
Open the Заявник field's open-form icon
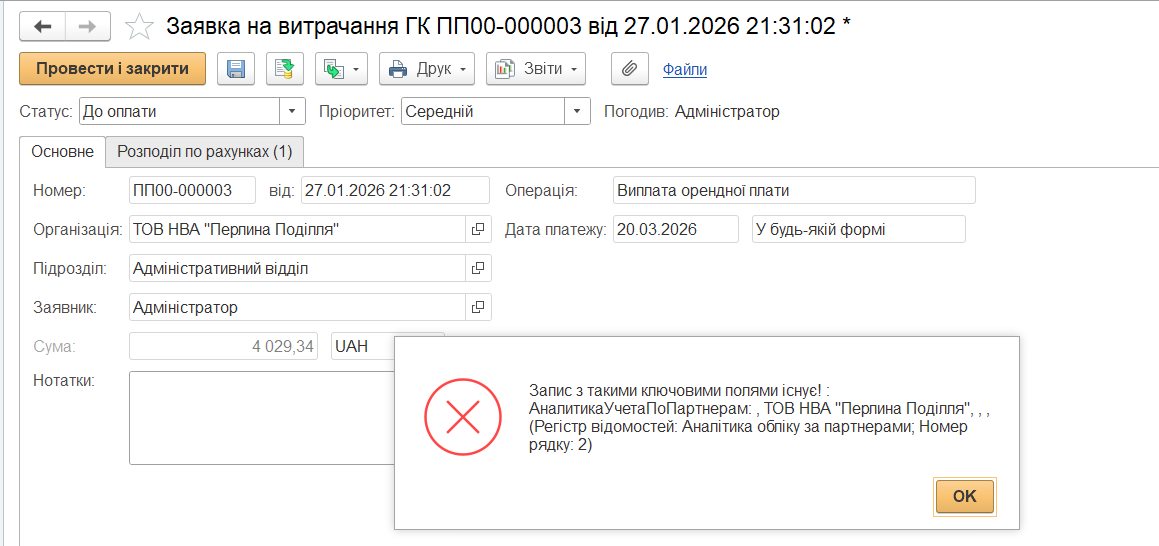pyautogui.click(x=478, y=307)
